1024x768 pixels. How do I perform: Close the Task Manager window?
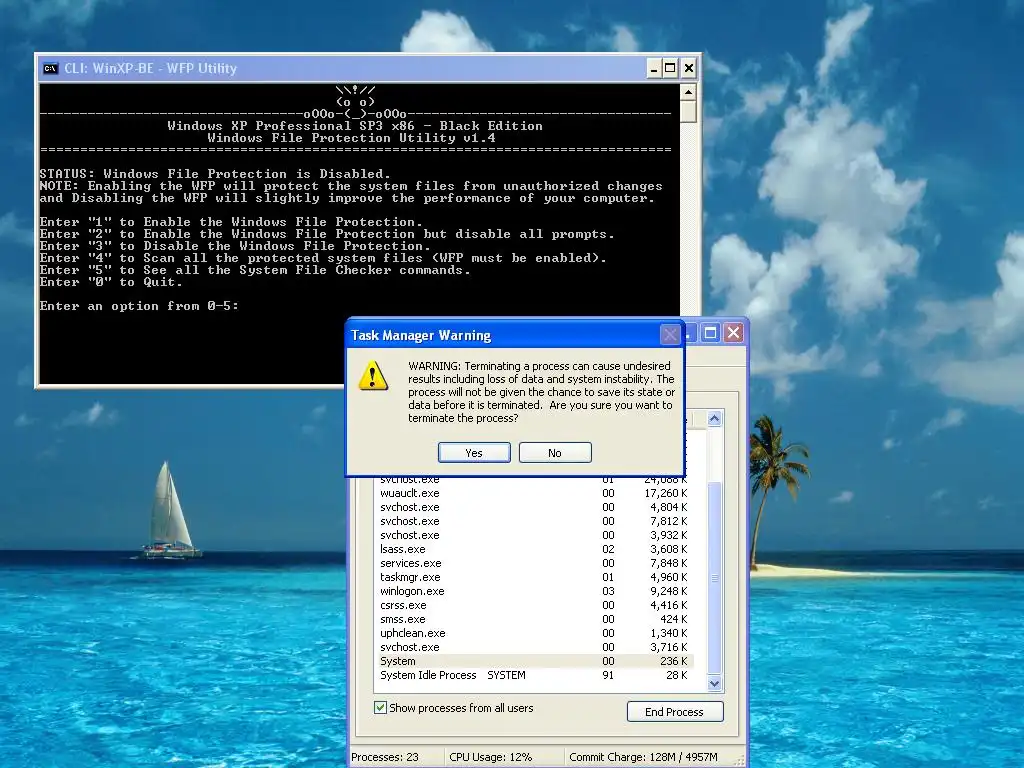tap(733, 333)
